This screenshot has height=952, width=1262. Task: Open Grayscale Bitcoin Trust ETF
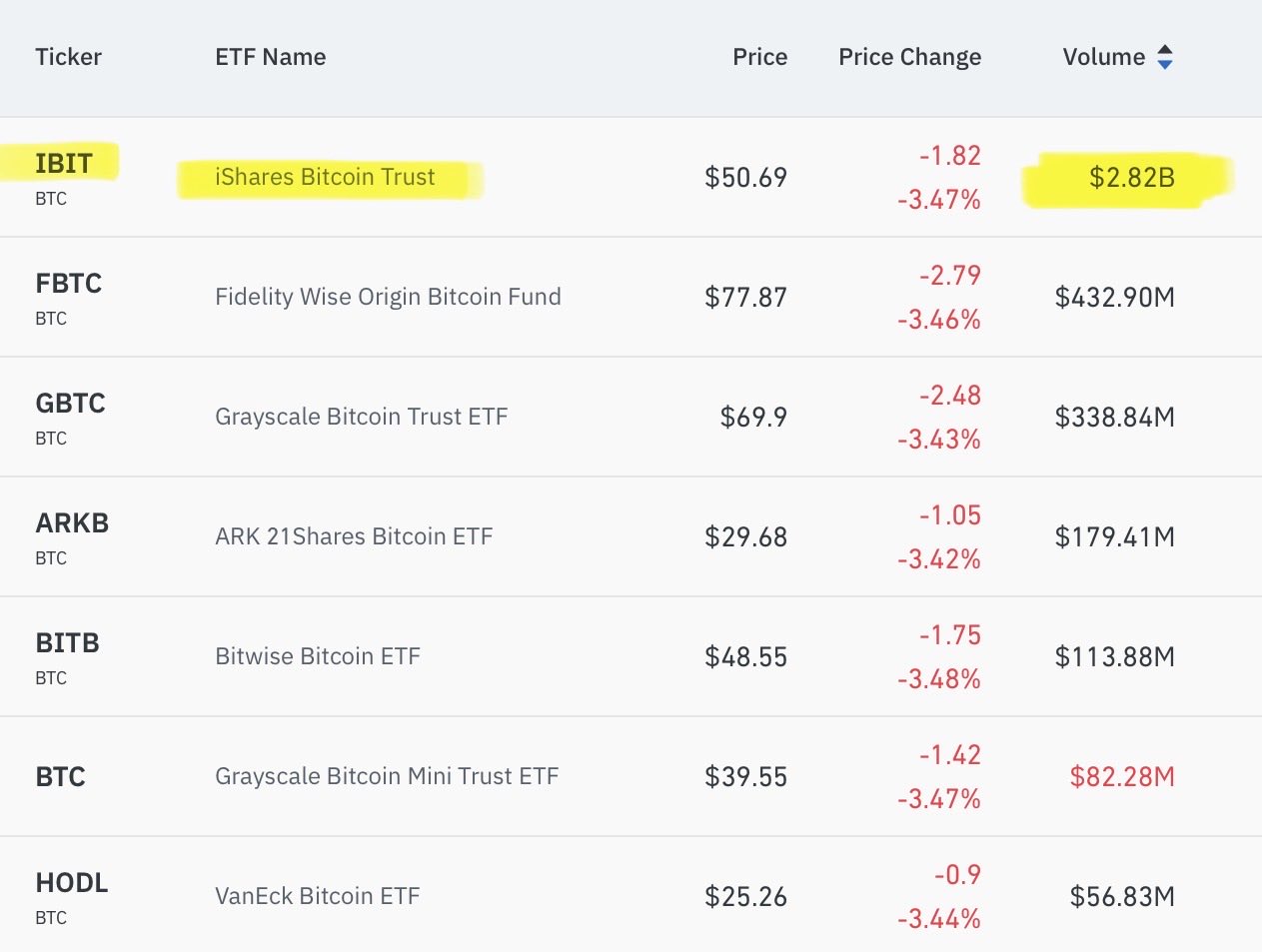[361, 417]
